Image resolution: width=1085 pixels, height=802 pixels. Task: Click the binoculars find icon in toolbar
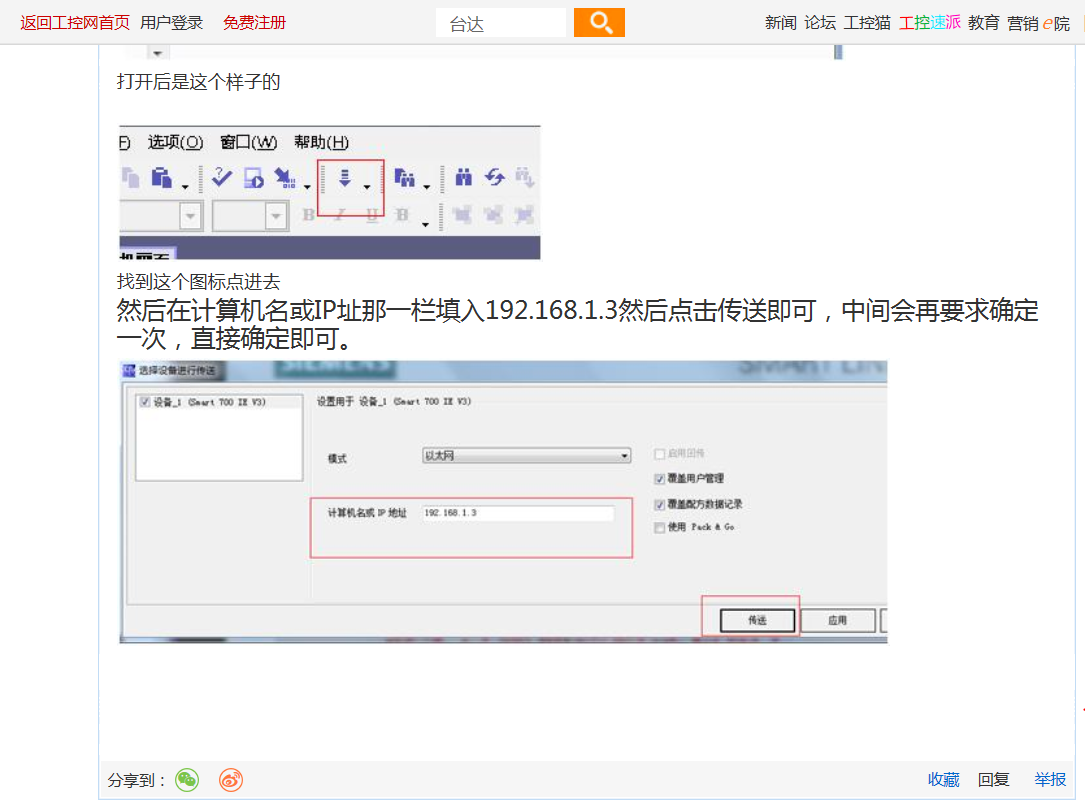click(463, 178)
